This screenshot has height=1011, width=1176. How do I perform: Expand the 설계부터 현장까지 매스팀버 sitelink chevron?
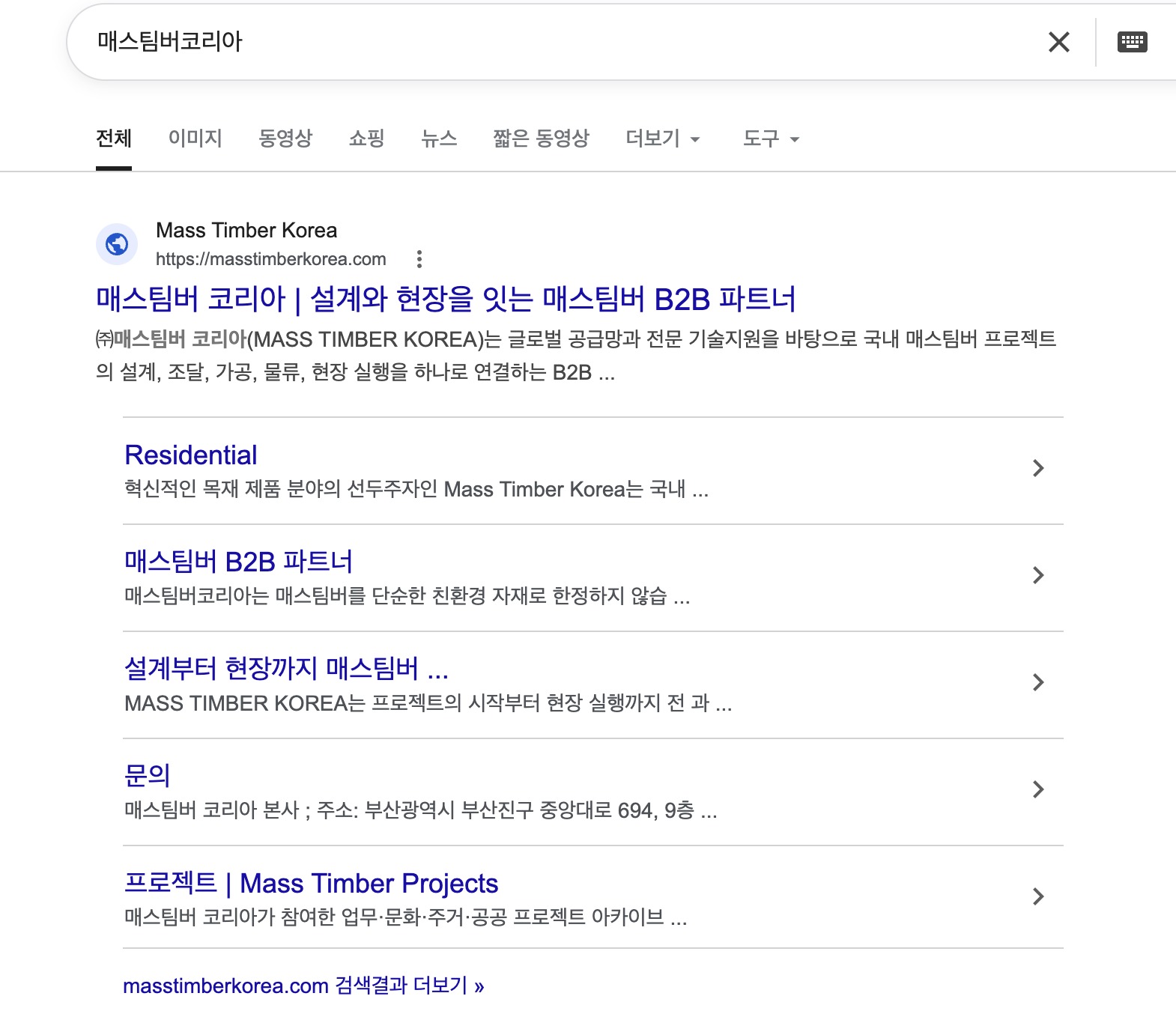click(x=1038, y=682)
